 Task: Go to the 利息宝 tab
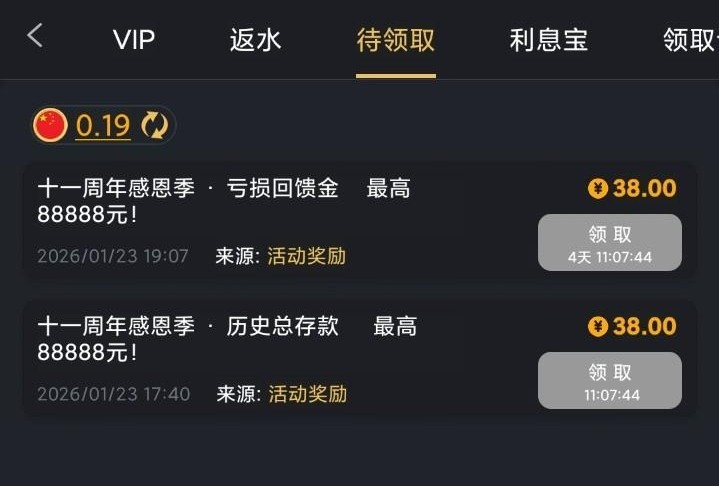pos(548,40)
